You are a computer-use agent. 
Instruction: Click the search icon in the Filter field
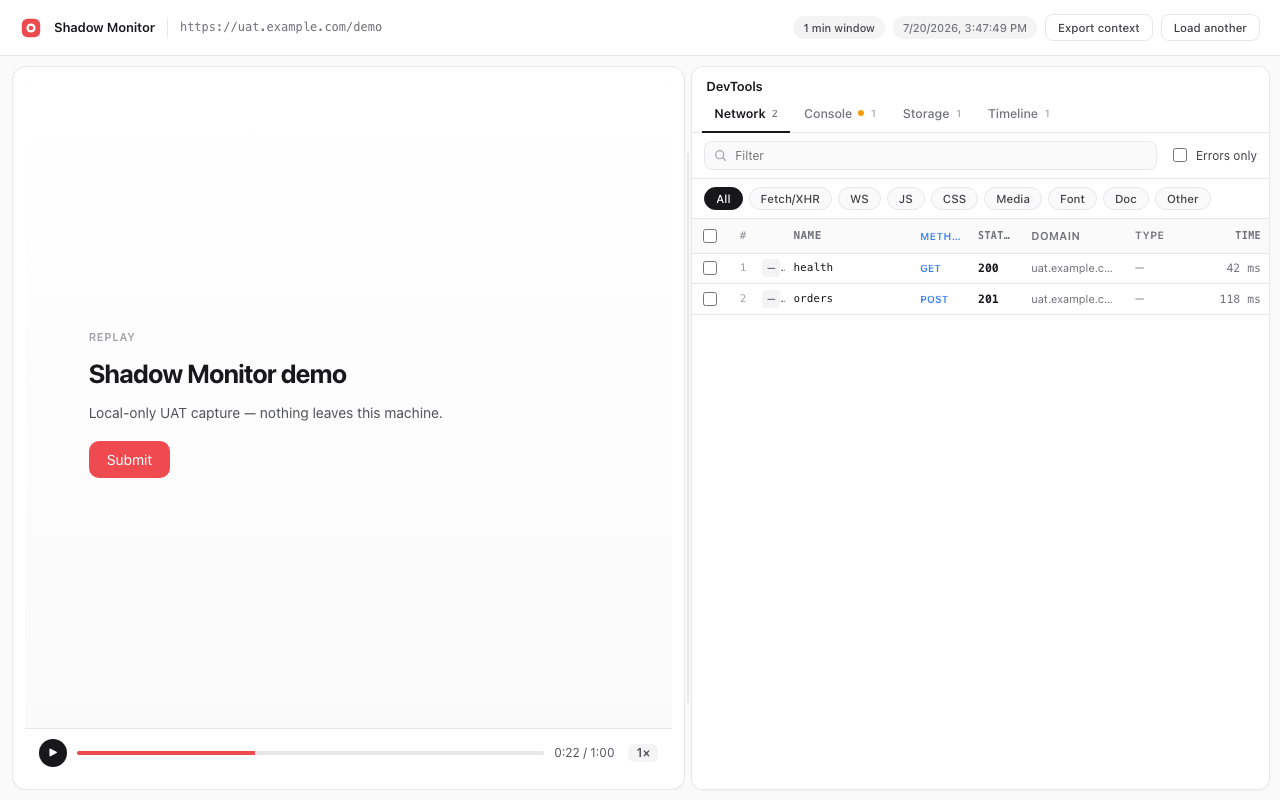[721, 156]
